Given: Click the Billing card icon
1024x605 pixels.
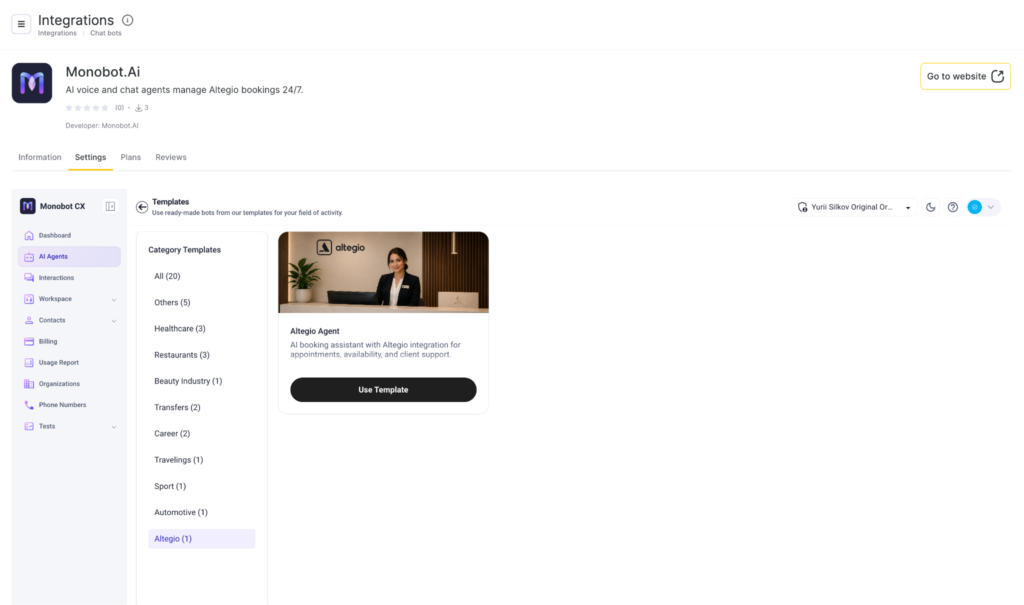Looking at the screenshot, I should (x=29, y=342).
